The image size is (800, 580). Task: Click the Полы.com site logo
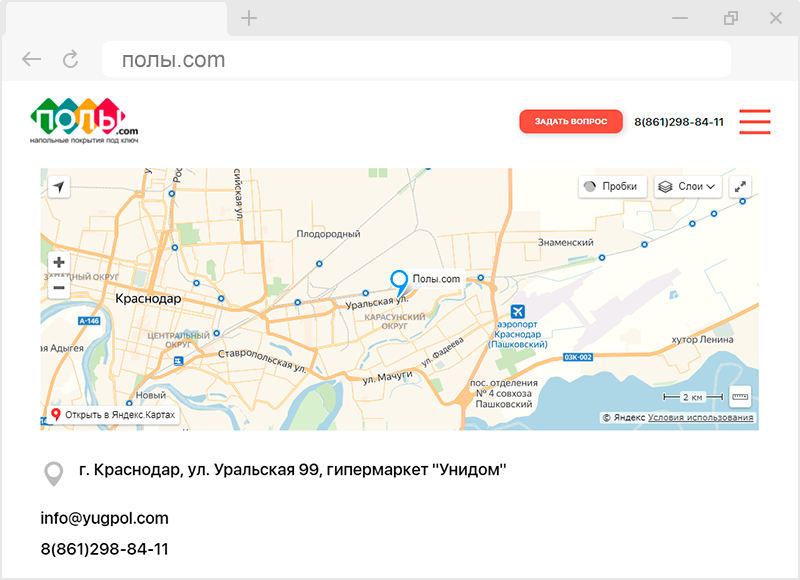click(84, 120)
